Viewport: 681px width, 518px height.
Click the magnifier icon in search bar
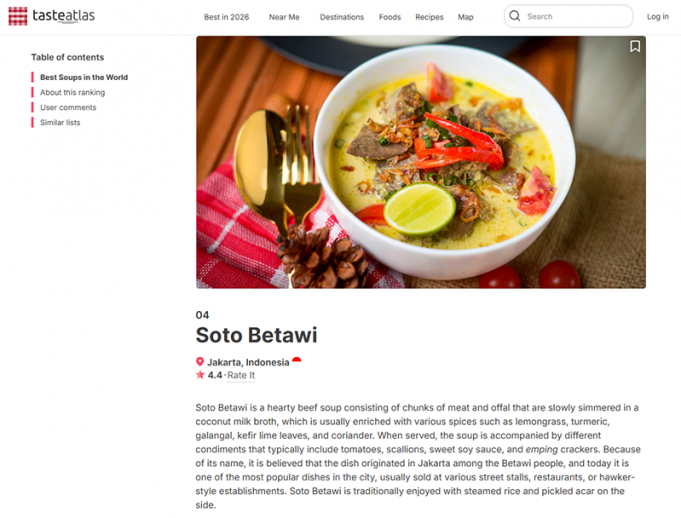[515, 16]
